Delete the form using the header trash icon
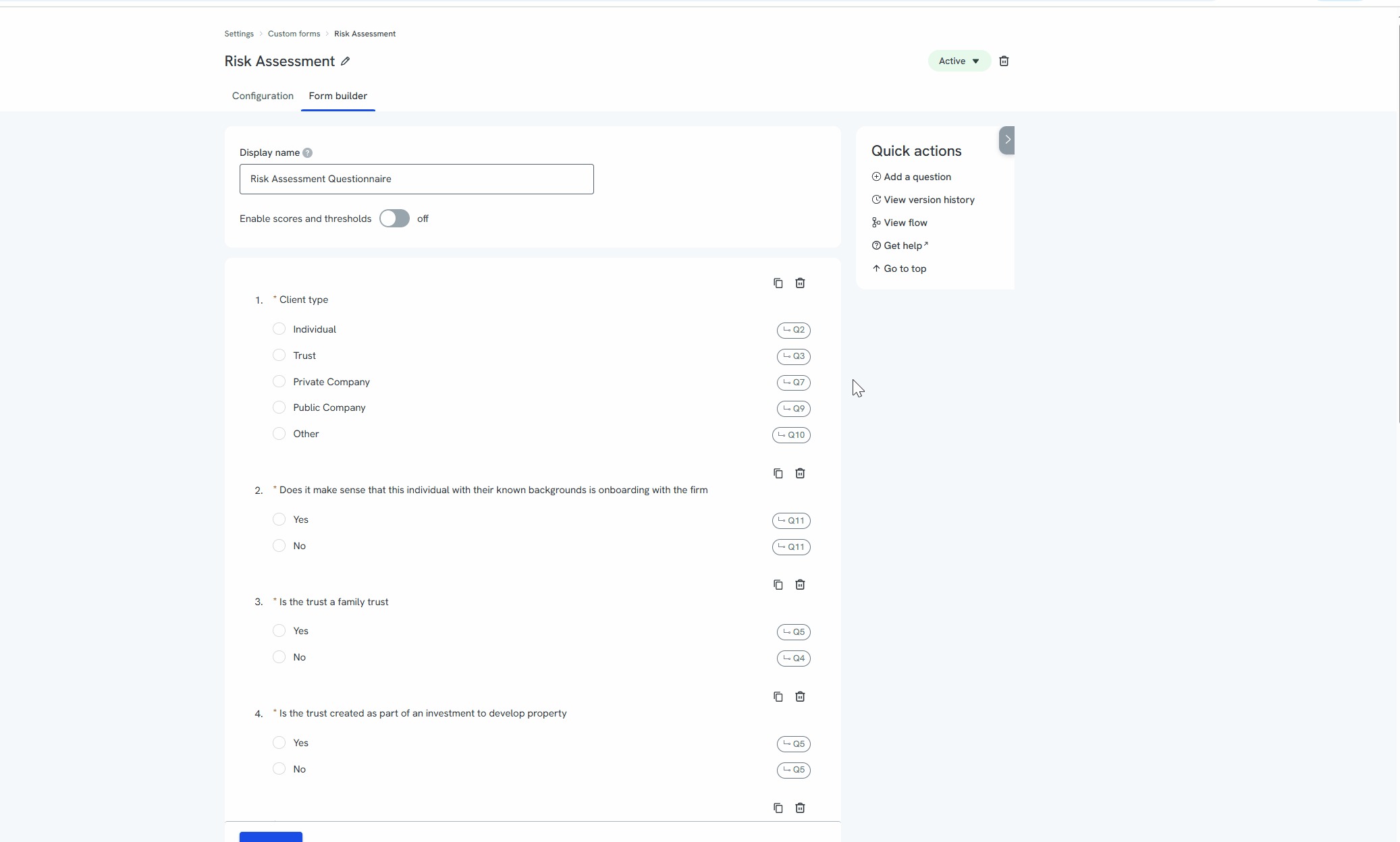 1004,61
